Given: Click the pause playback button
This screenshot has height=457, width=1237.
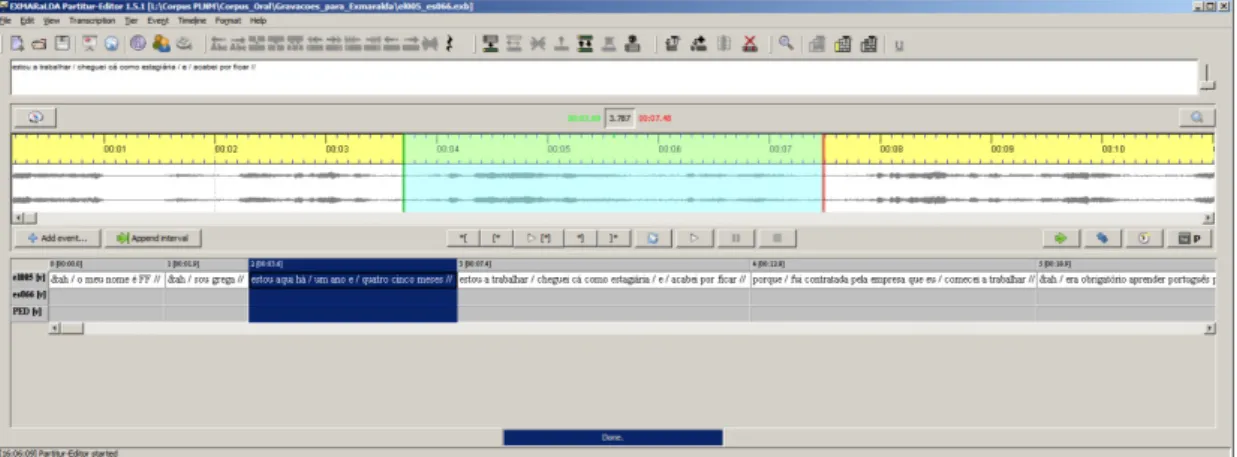Looking at the screenshot, I should pyautogui.click(x=736, y=238).
